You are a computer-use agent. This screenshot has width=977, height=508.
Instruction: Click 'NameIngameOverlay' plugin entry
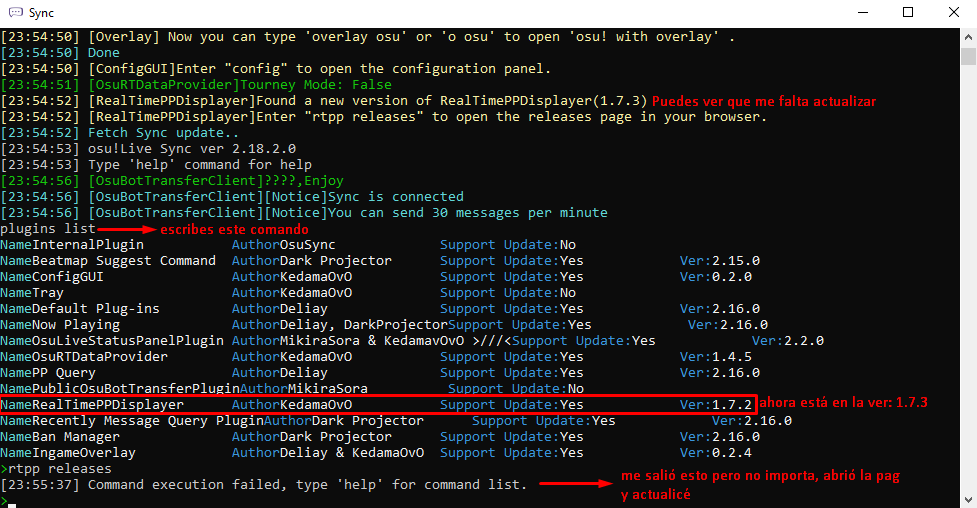(68, 453)
